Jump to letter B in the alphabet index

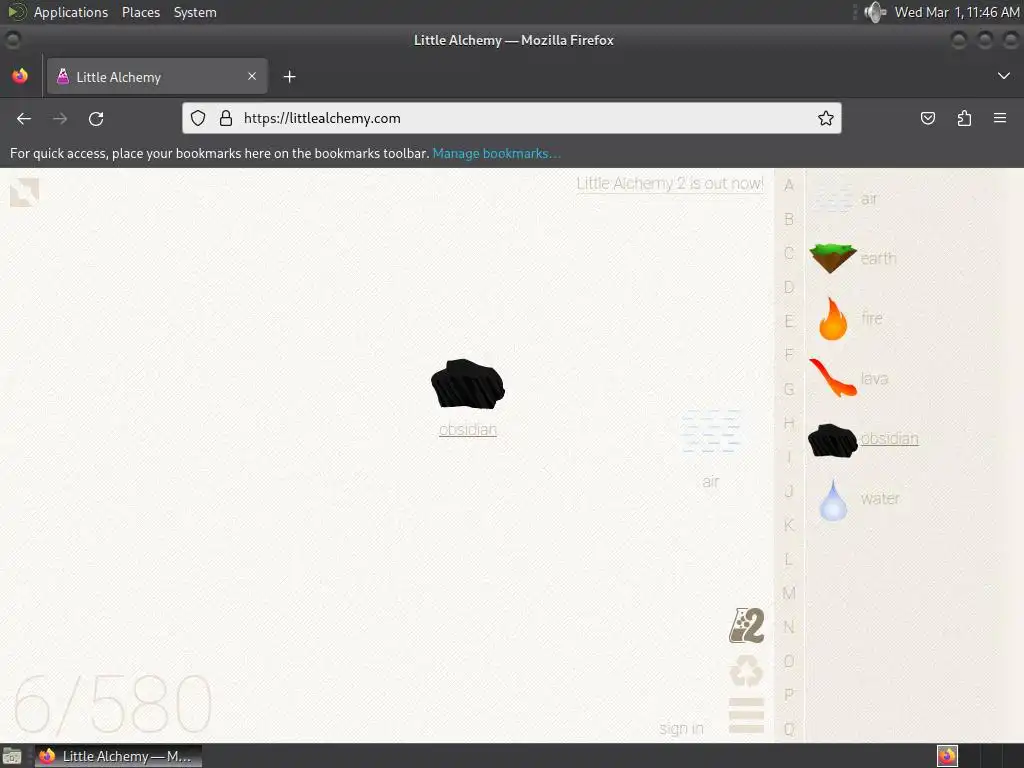tap(789, 219)
